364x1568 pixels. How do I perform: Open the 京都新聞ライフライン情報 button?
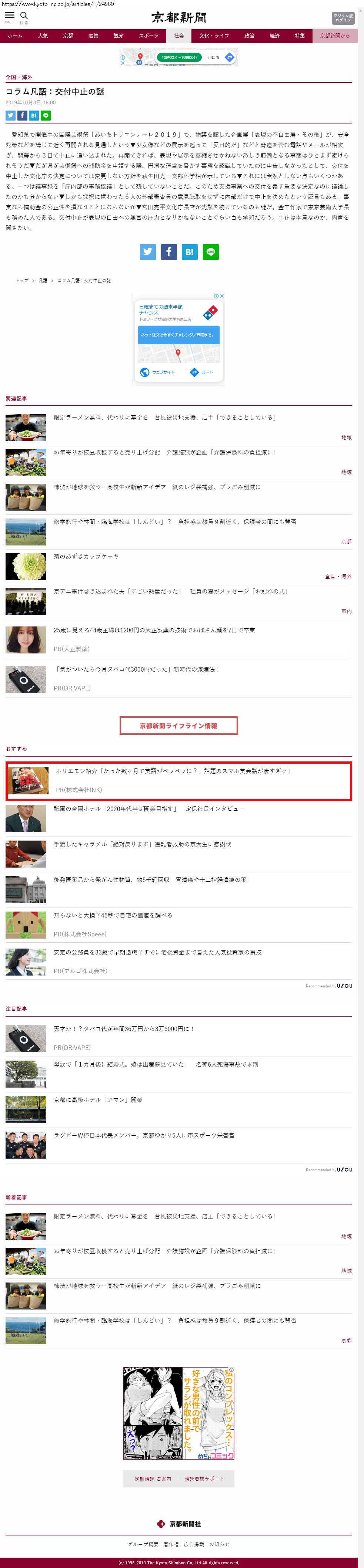point(178,726)
